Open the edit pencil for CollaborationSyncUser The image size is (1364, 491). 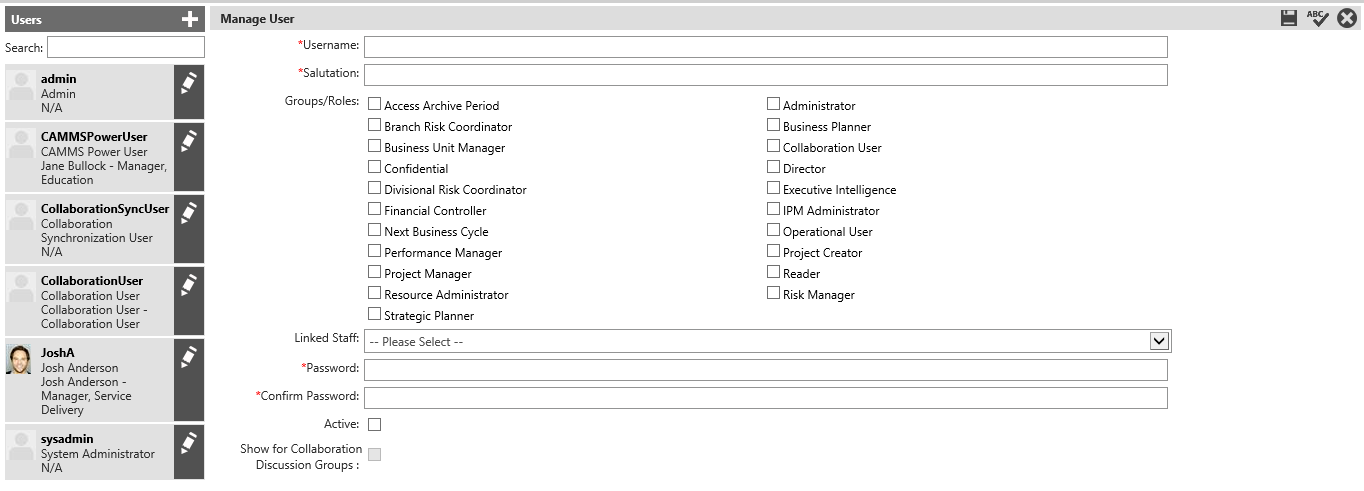(x=189, y=213)
